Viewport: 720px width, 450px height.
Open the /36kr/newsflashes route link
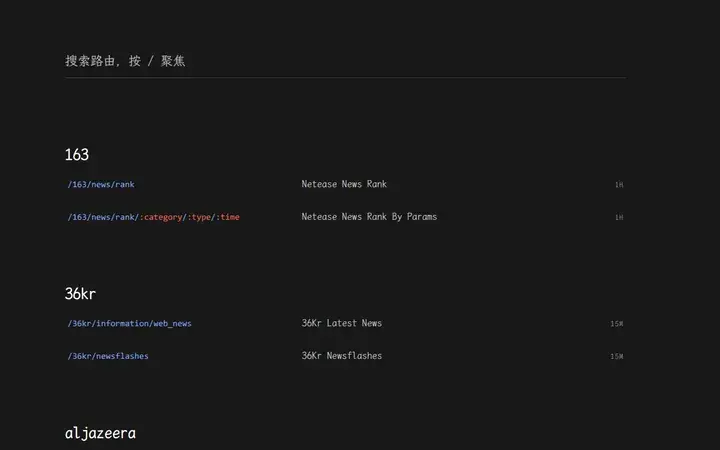[108, 356]
